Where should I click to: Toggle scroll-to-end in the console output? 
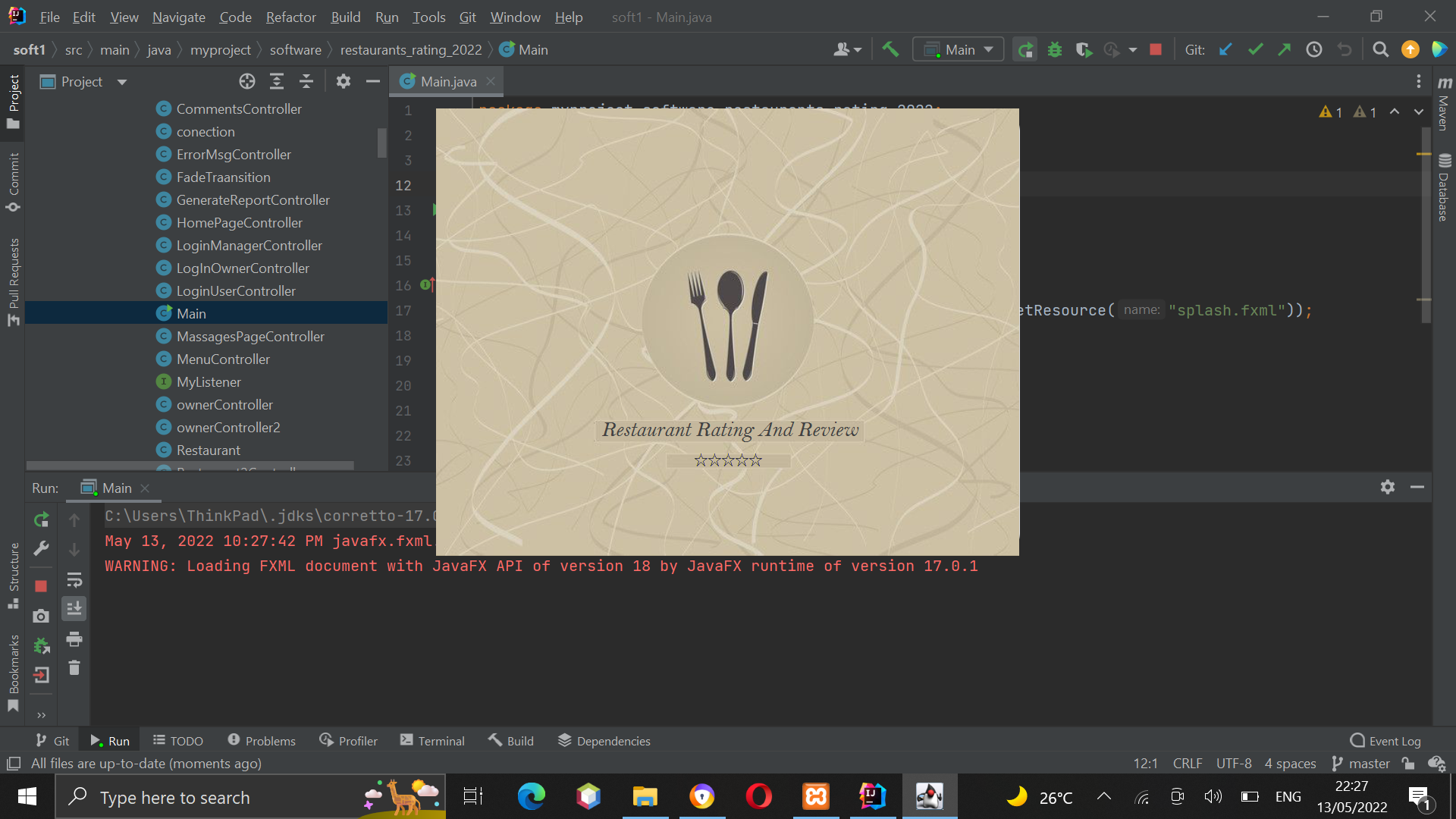pos(74,607)
